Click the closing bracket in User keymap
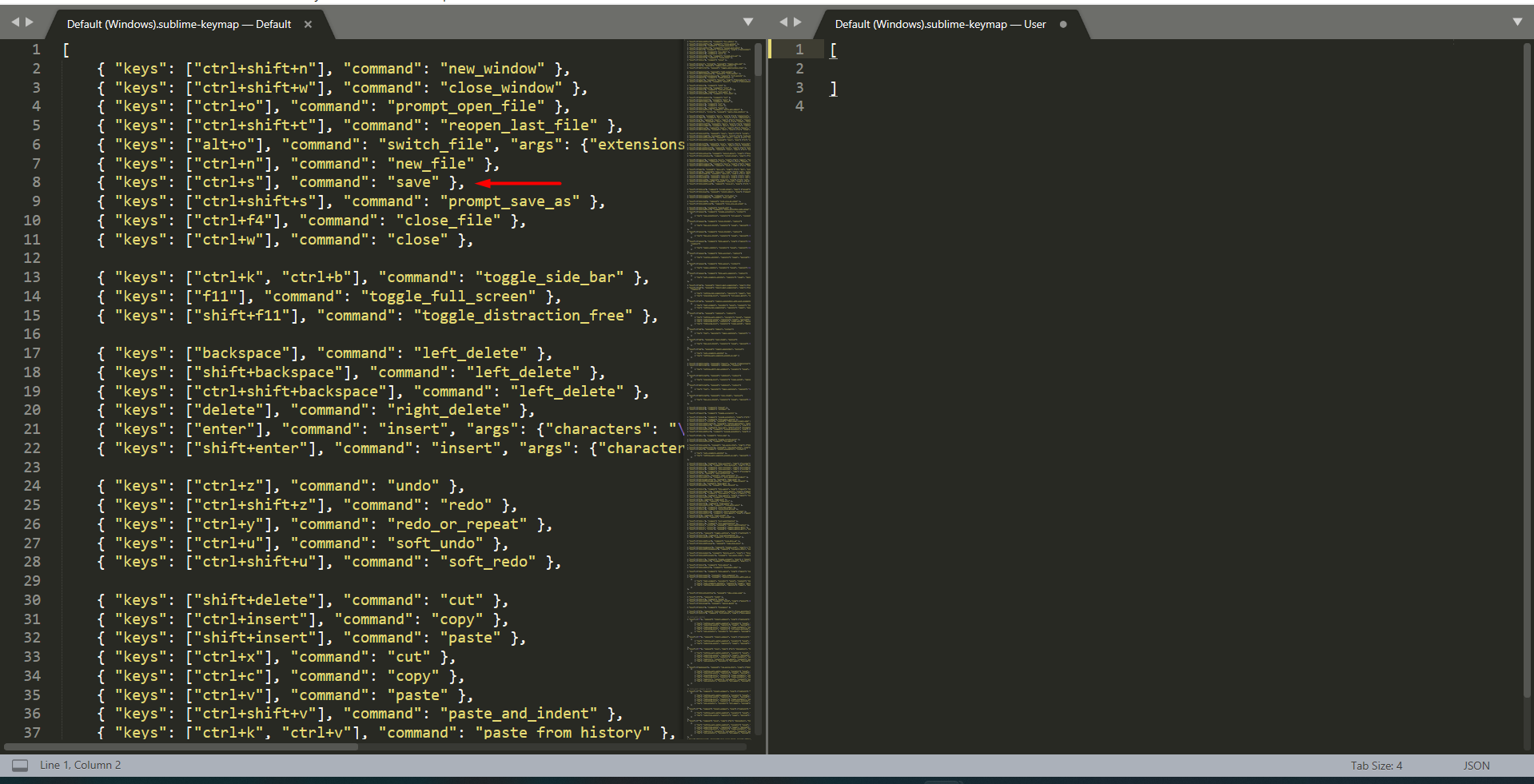The image size is (1534, 784). [x=834, y=88]
